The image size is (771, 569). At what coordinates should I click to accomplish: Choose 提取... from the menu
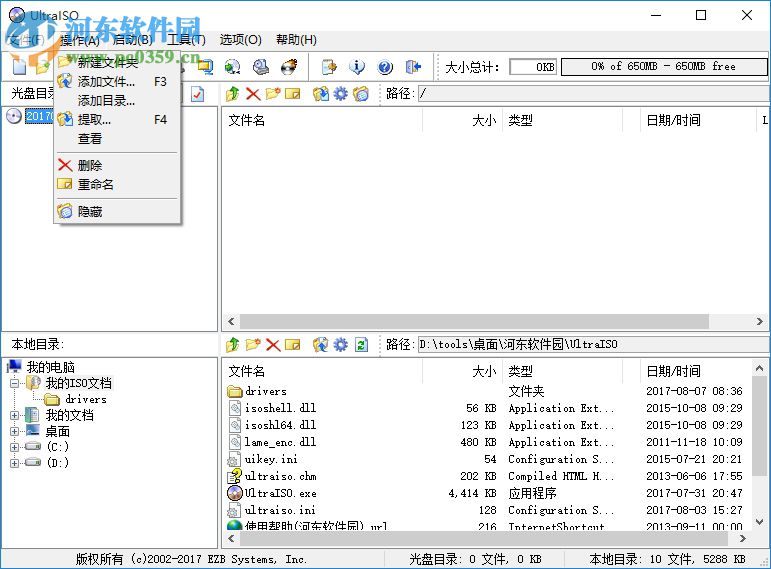tap(117, 120)
